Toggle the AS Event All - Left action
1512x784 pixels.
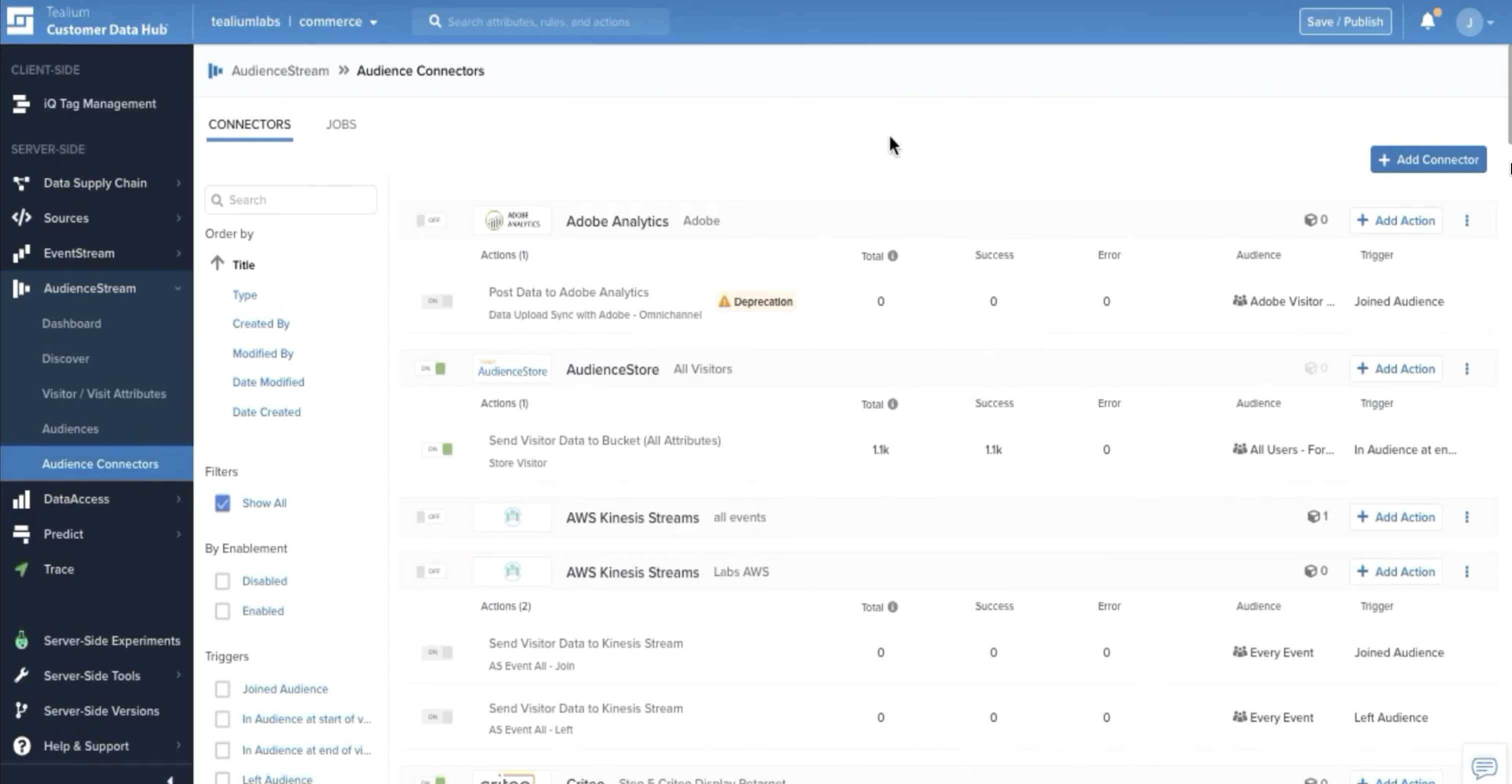(x=437, y=717)
